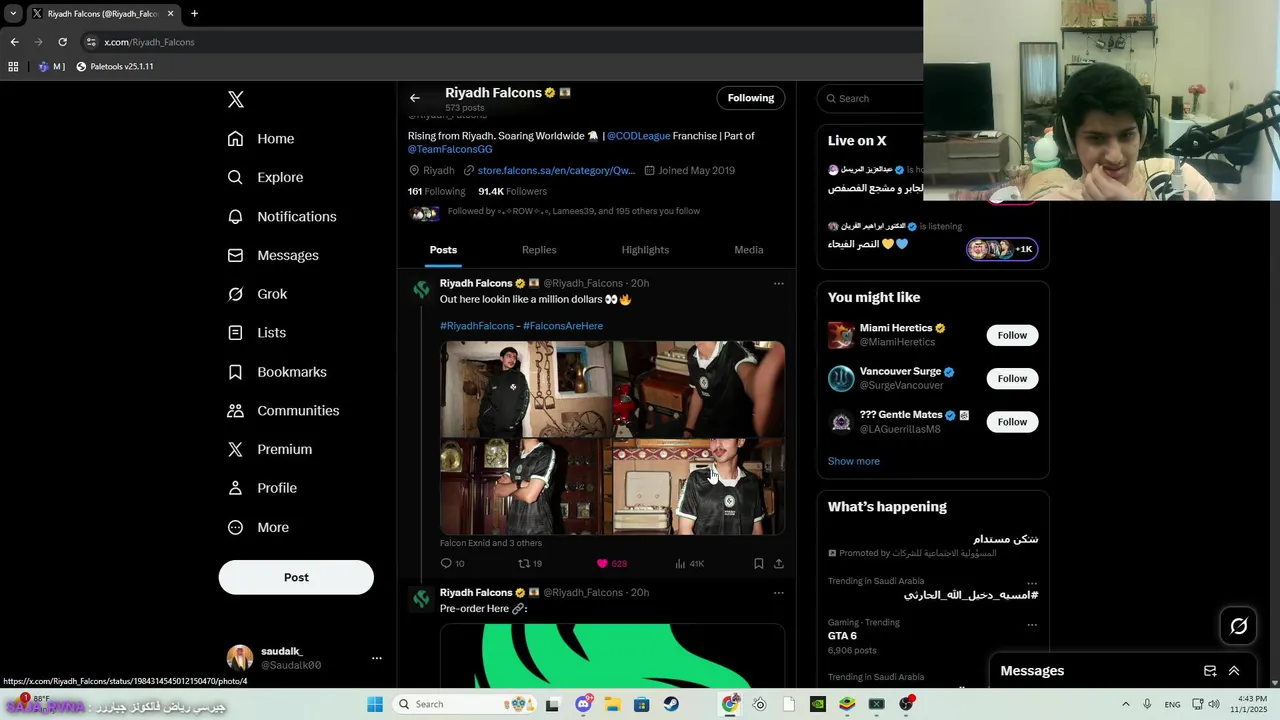Compose new message in Messages drawer
Image resolution: width=1280 pixels, height=720 pixels.
tap(1209, 671)
